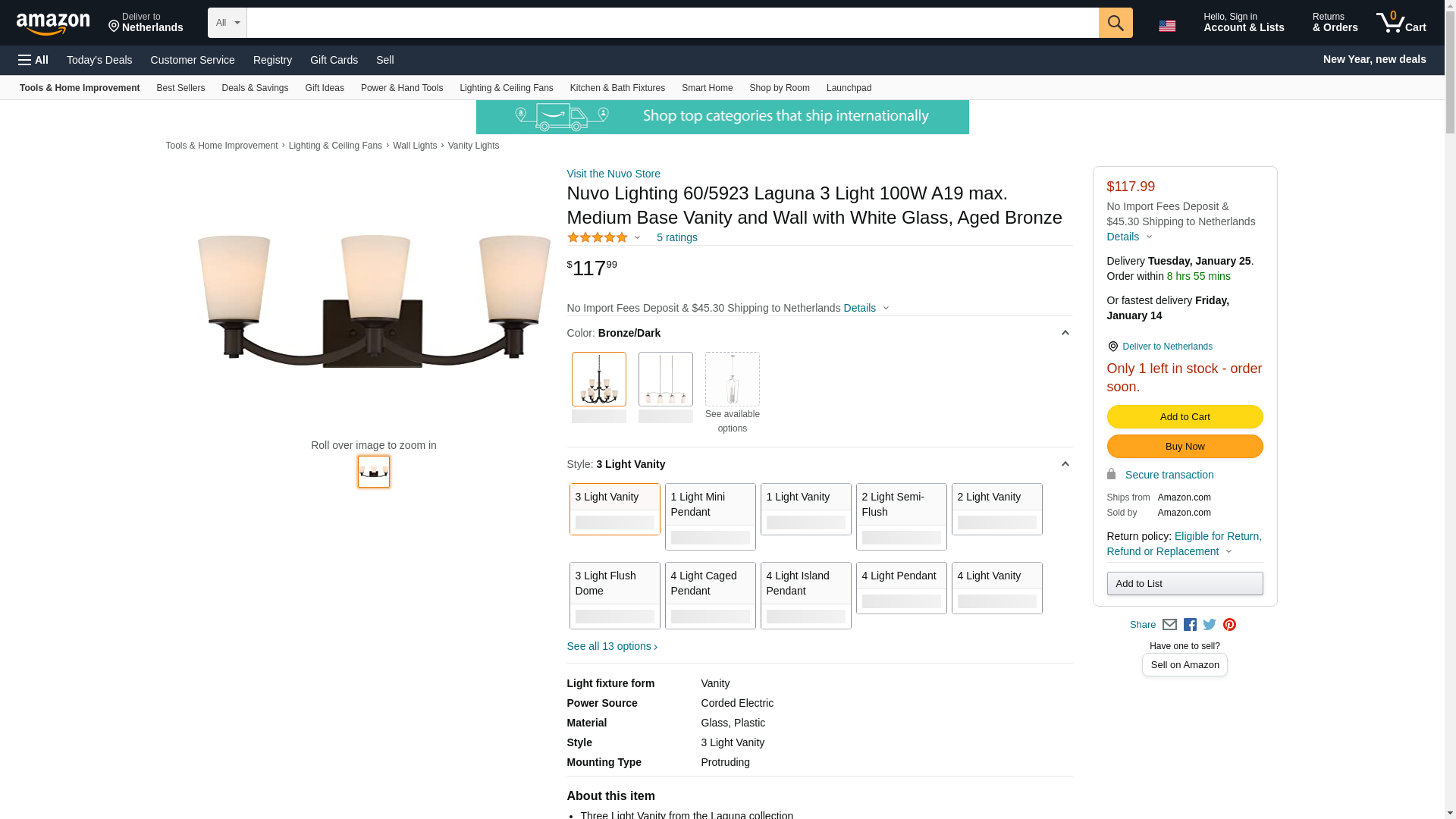This screenshot has height=819, width=1456.
Task: Select the 1 Light Mini Pendant style
Action: tap(710, 516)
